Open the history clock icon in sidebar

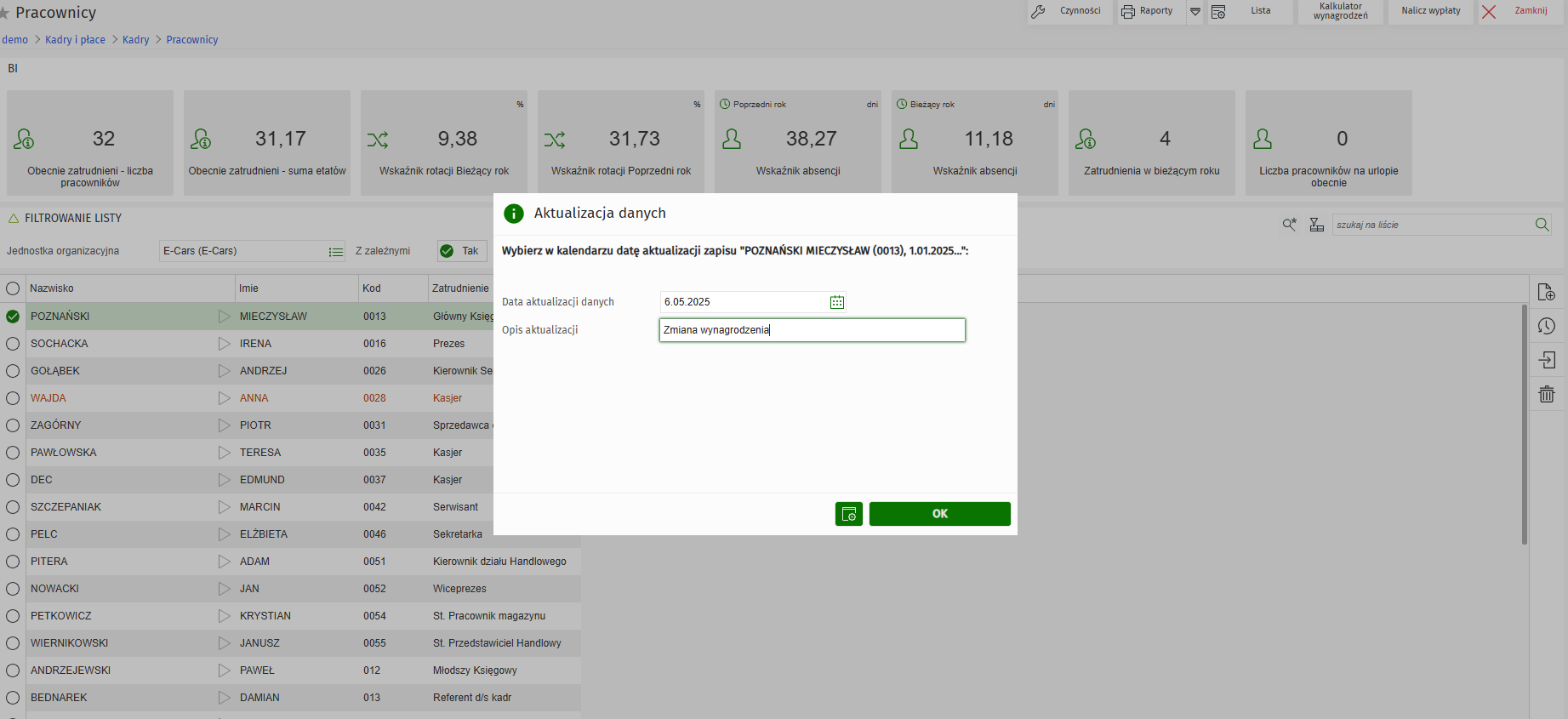(x=1546, y=327)
